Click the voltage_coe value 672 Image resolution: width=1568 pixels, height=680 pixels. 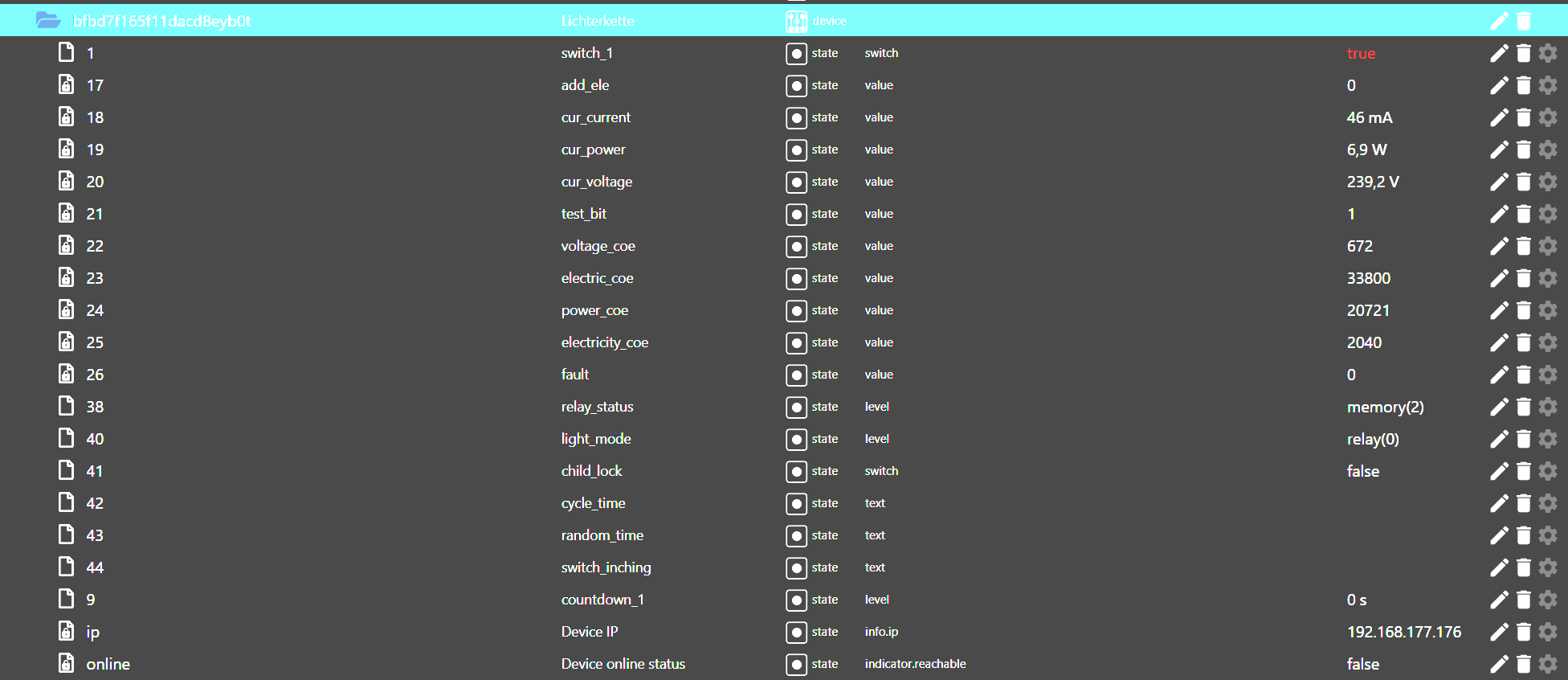point(1360,246)
